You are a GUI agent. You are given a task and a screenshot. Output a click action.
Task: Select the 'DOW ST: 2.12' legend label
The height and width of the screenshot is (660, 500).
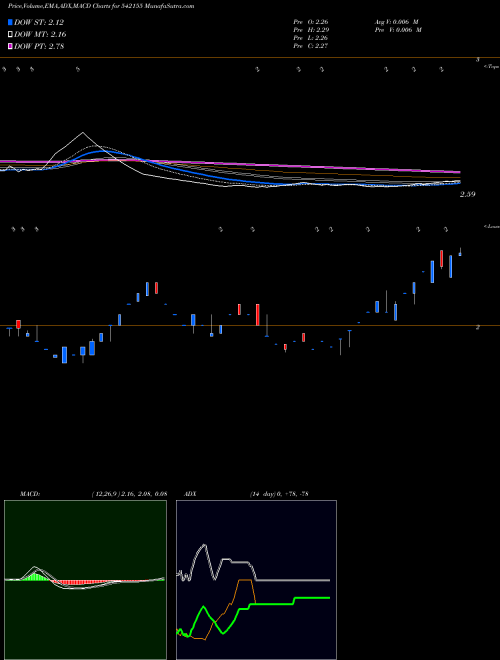tap(39, 22)
